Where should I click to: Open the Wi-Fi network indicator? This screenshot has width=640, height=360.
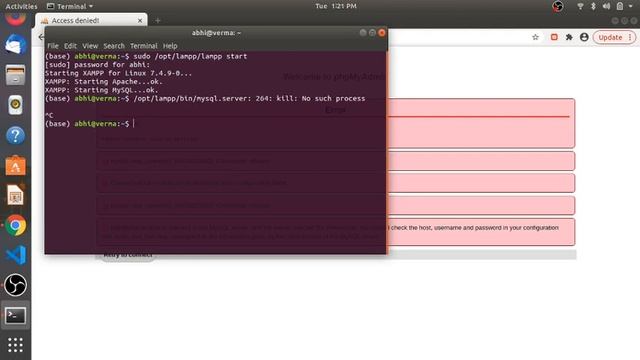(x=580, y=6)
